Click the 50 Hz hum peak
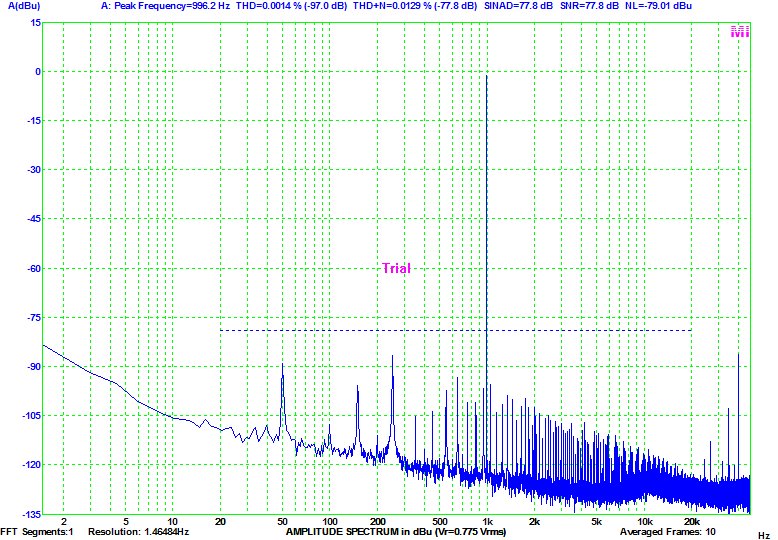 [x=283, y=366]
